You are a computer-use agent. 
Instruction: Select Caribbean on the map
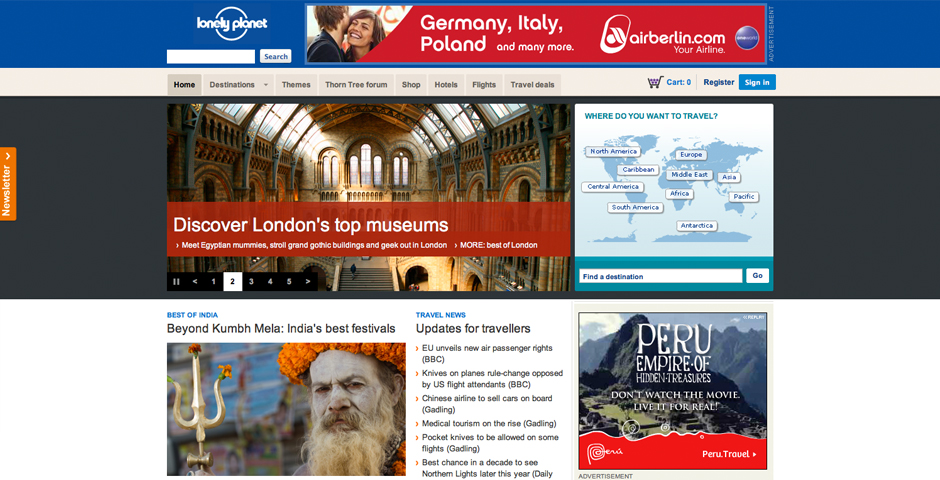coord(638,170)
